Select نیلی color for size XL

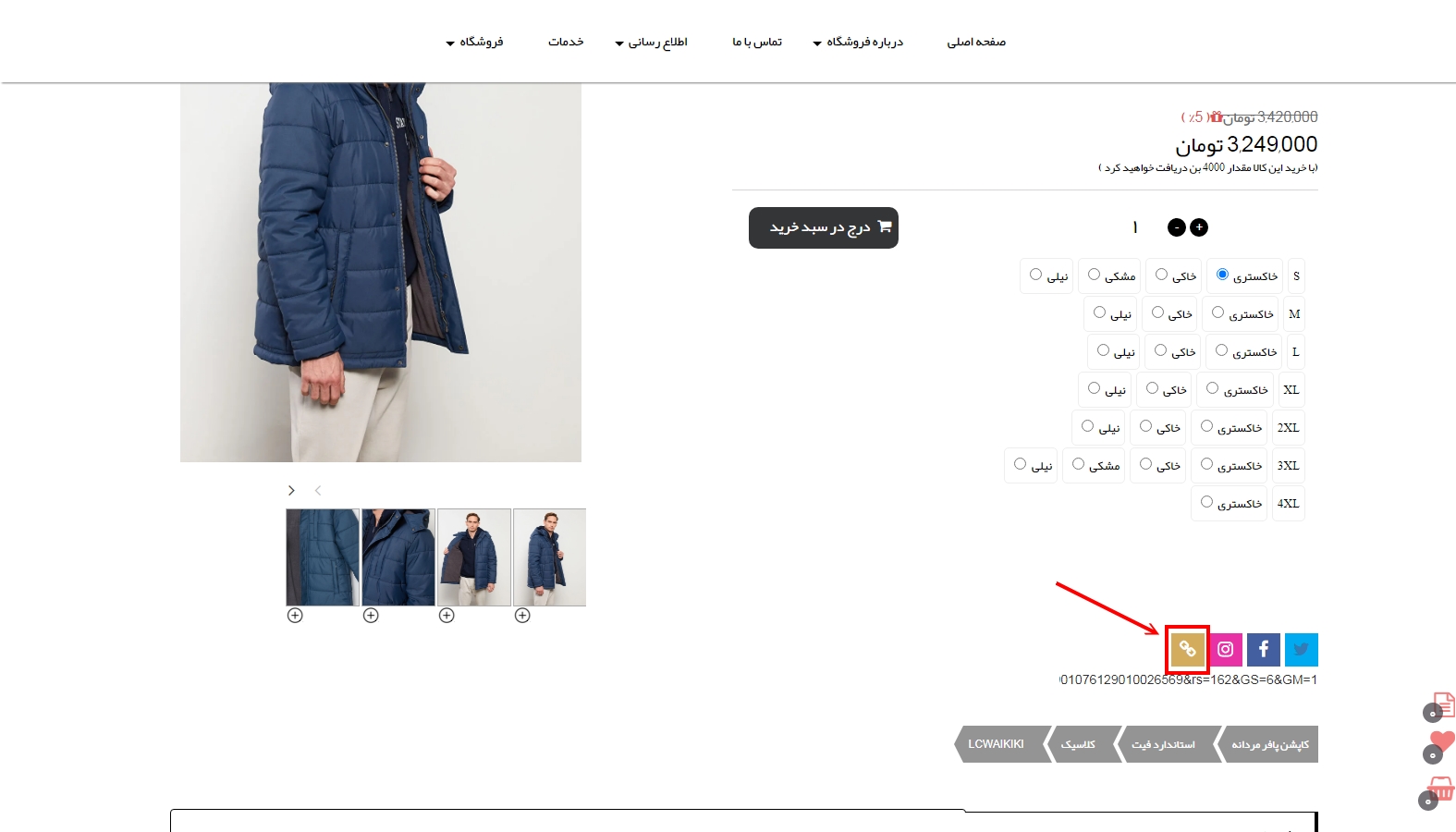click(1094, 388)
